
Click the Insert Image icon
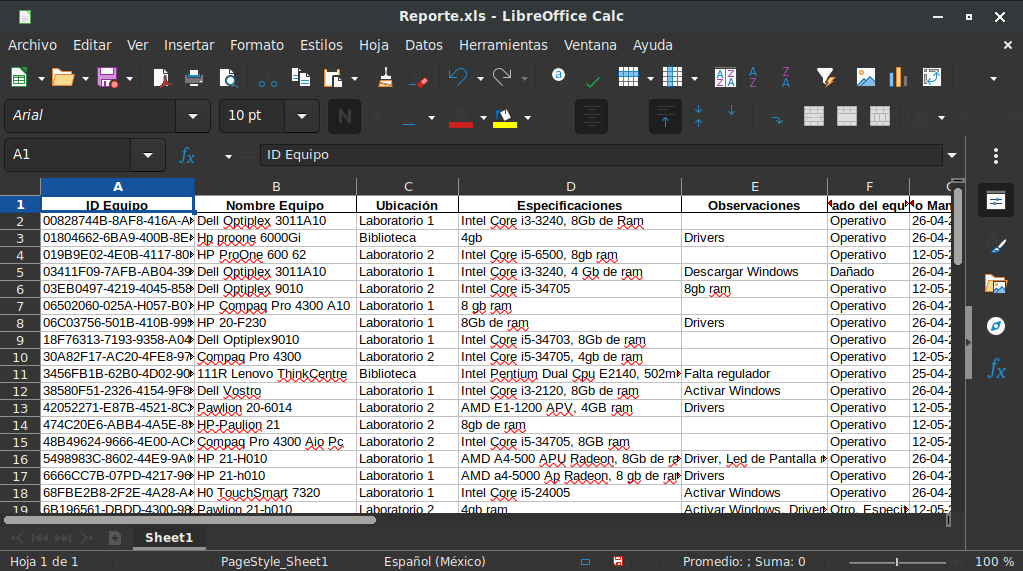point(866,78)
